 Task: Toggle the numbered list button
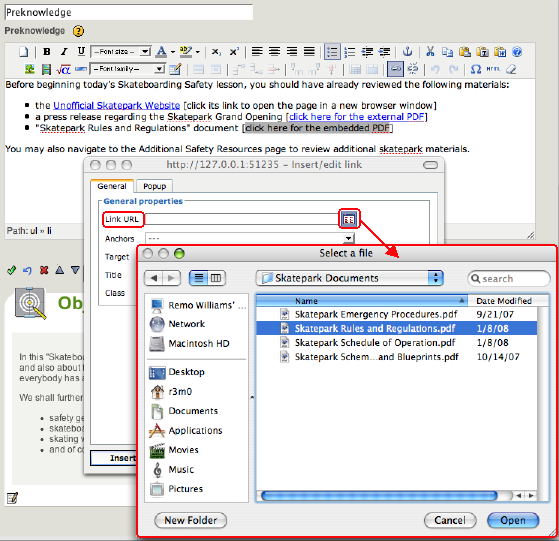pyautogui.click(x=350, y=52)
